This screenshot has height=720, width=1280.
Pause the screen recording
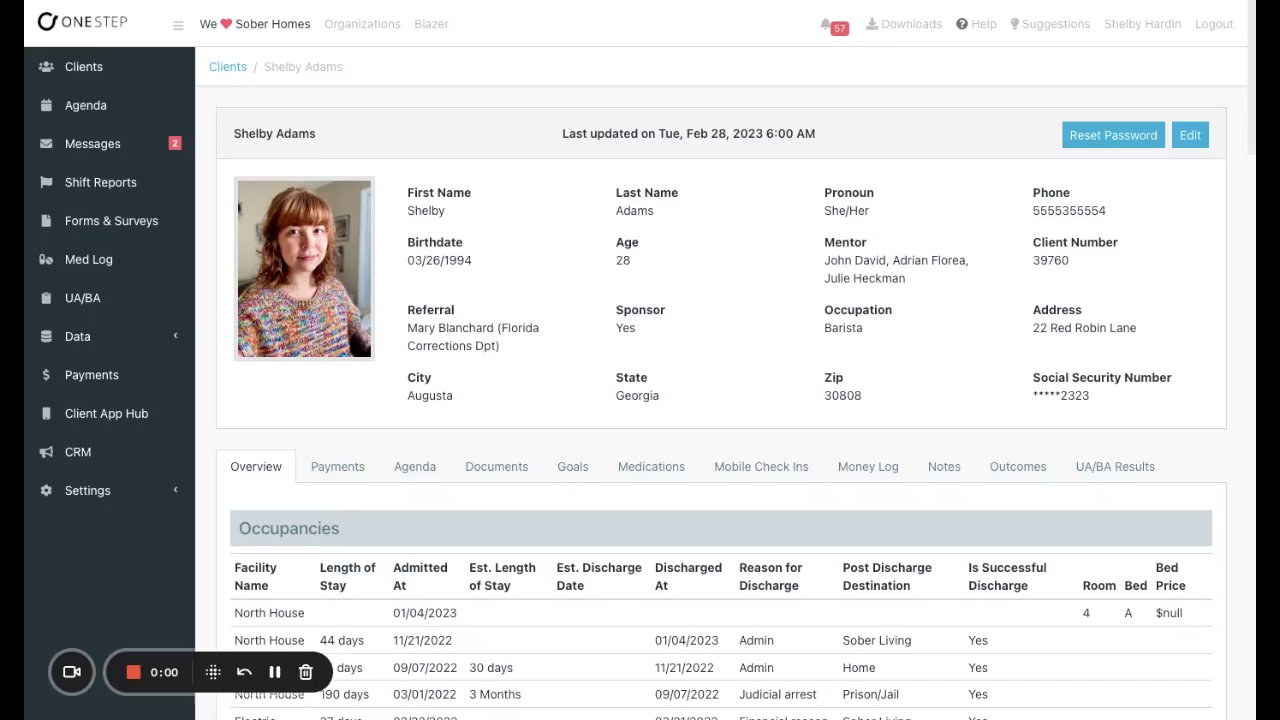[x=275, y=672]
